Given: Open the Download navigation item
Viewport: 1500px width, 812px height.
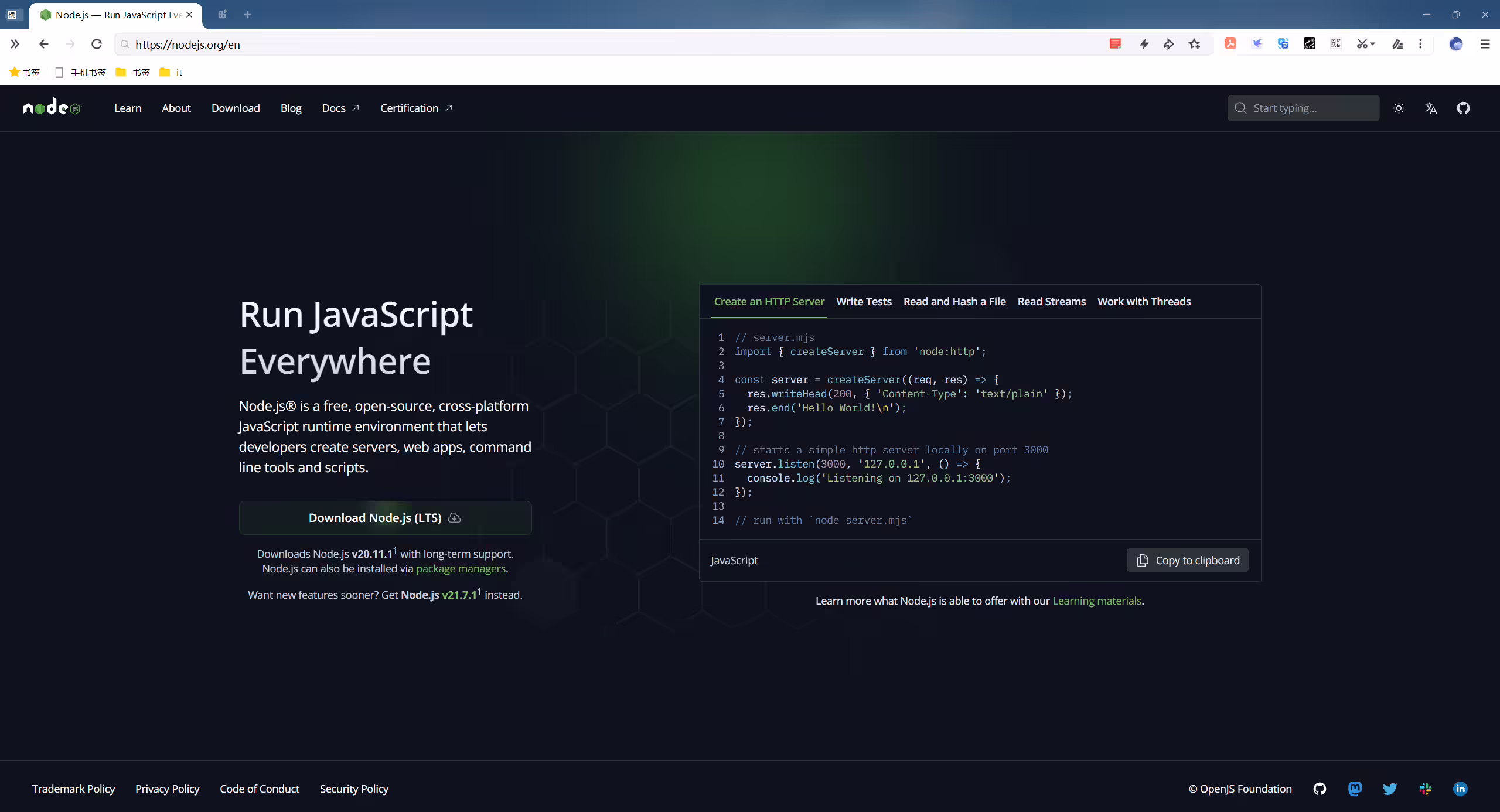Looking at the screenshot, I should (x=236, y=108).
